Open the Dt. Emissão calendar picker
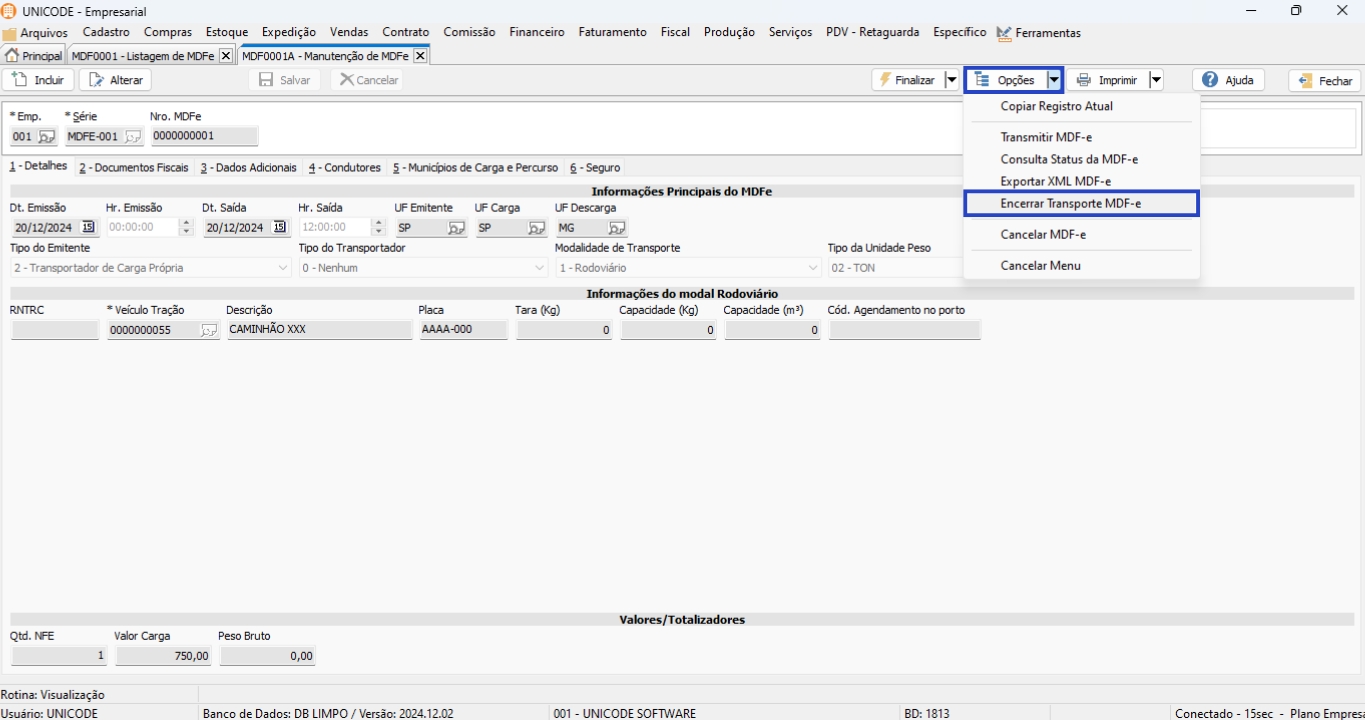 point(88,228)
